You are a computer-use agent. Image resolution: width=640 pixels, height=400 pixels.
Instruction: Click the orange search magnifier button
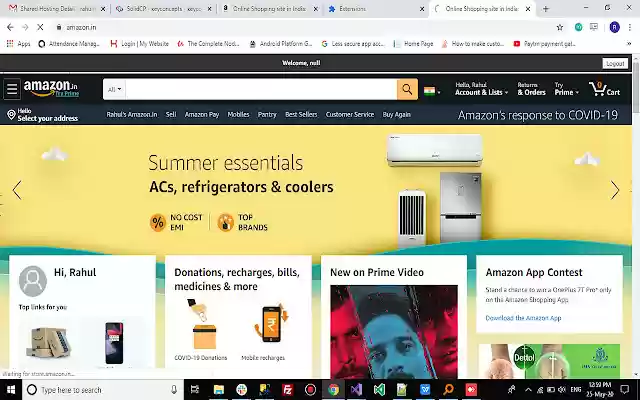pos(407,89)
